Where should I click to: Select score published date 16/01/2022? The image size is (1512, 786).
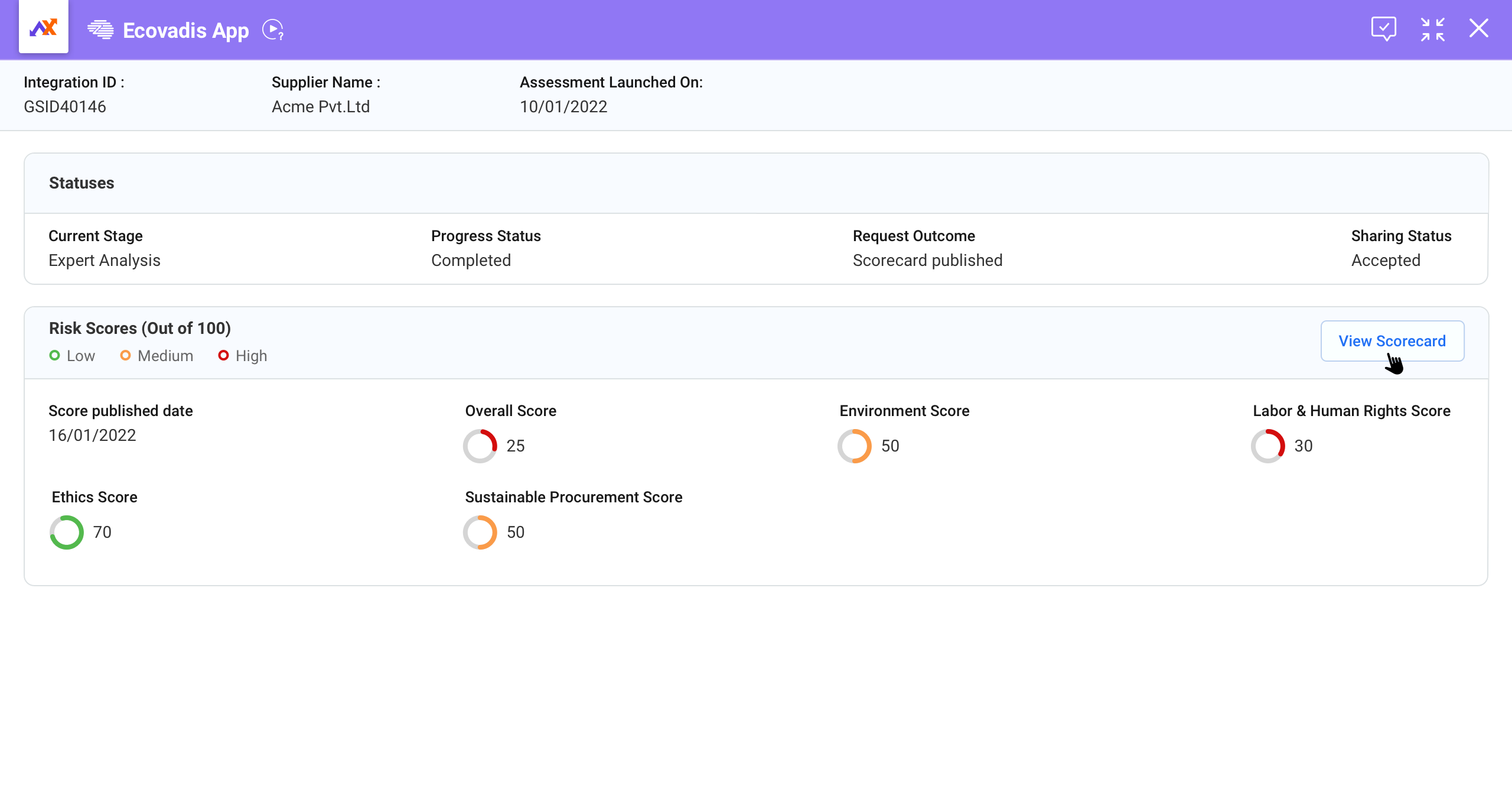[x=92, y=436]
